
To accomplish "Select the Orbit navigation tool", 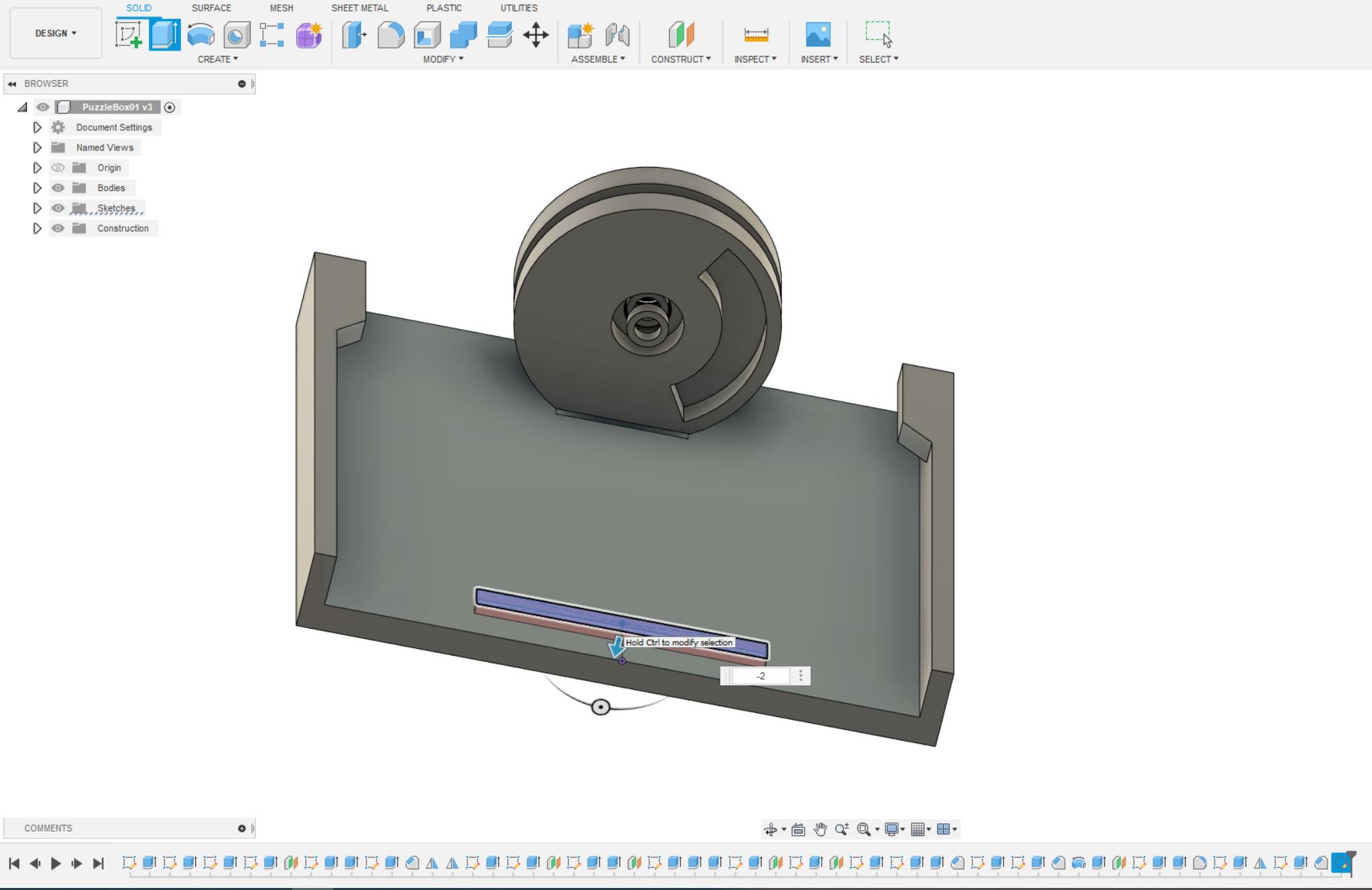I will pos(771,829).
